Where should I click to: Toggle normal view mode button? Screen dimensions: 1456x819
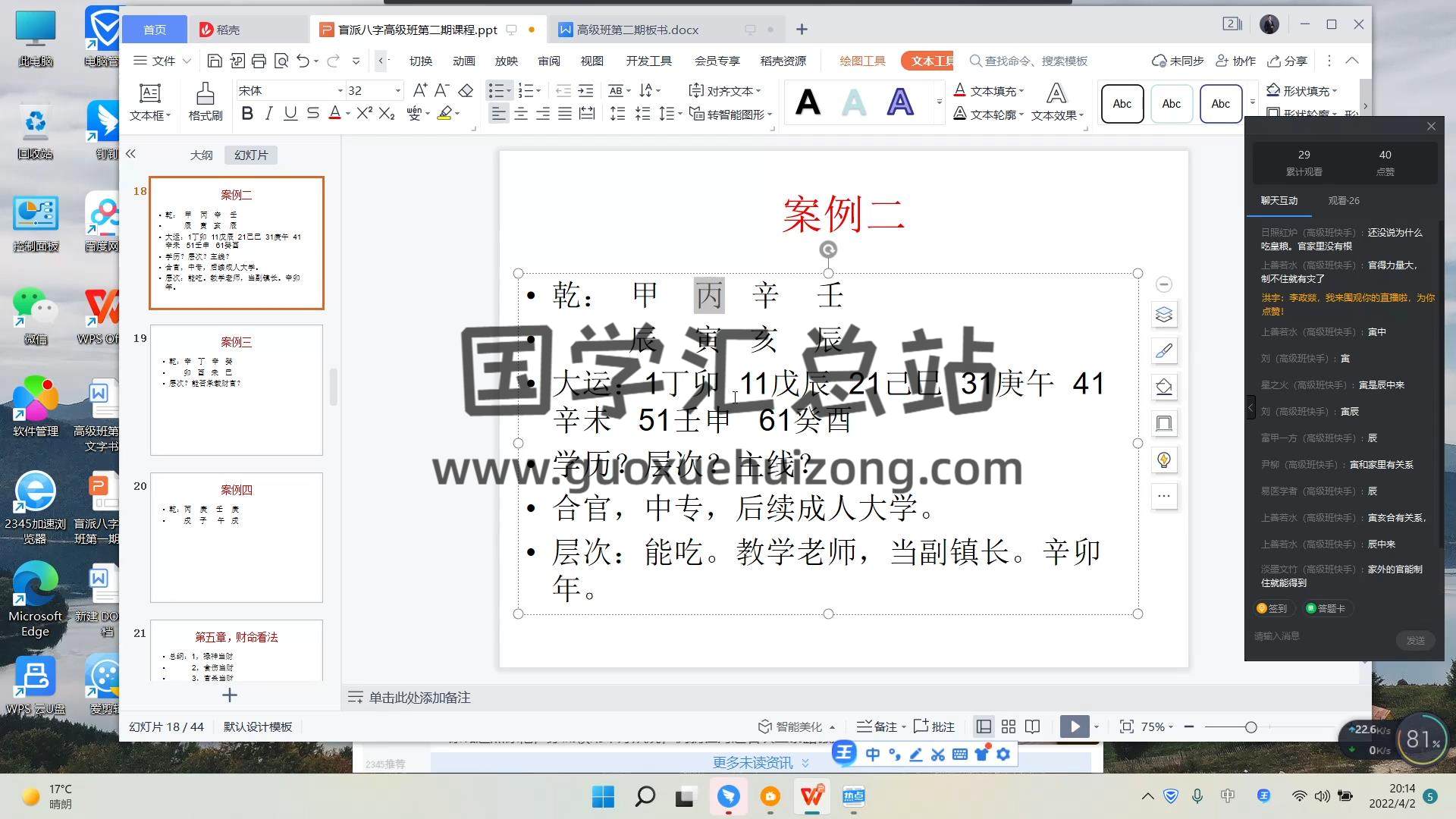point(984,726)
